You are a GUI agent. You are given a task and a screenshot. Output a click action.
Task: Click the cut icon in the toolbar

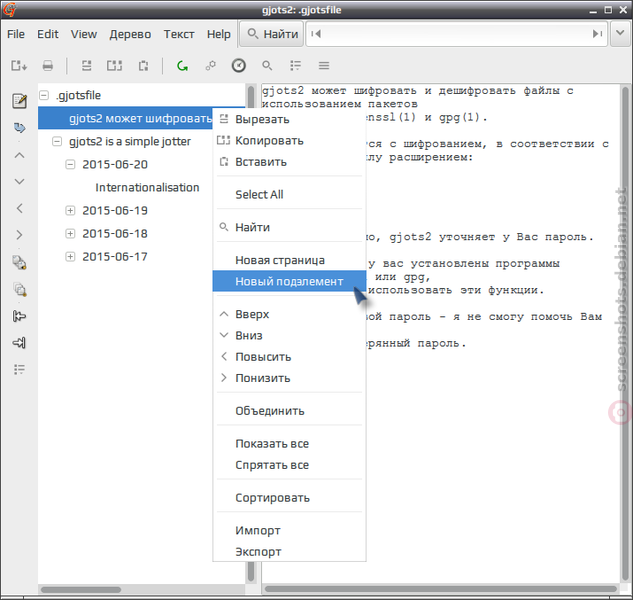click(x=86, y=65)
